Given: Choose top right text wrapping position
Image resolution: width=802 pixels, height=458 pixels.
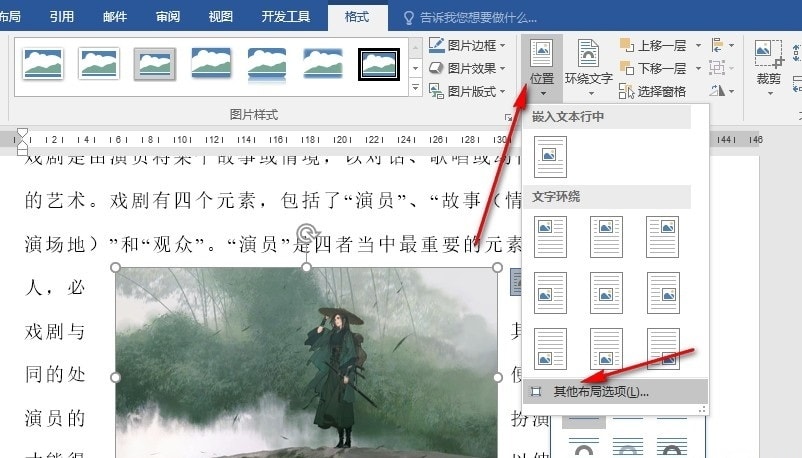Looking at the screenshot, I should 662,236.
